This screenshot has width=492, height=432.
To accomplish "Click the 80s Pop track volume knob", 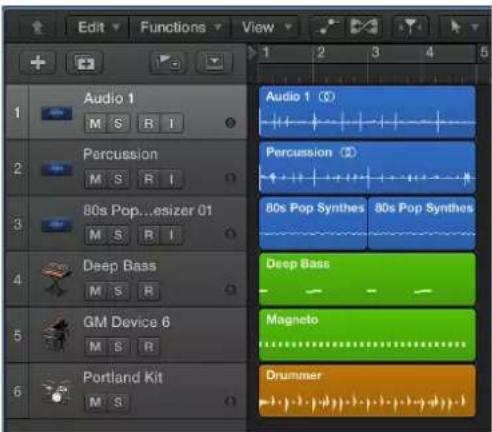I will (230, 233).
